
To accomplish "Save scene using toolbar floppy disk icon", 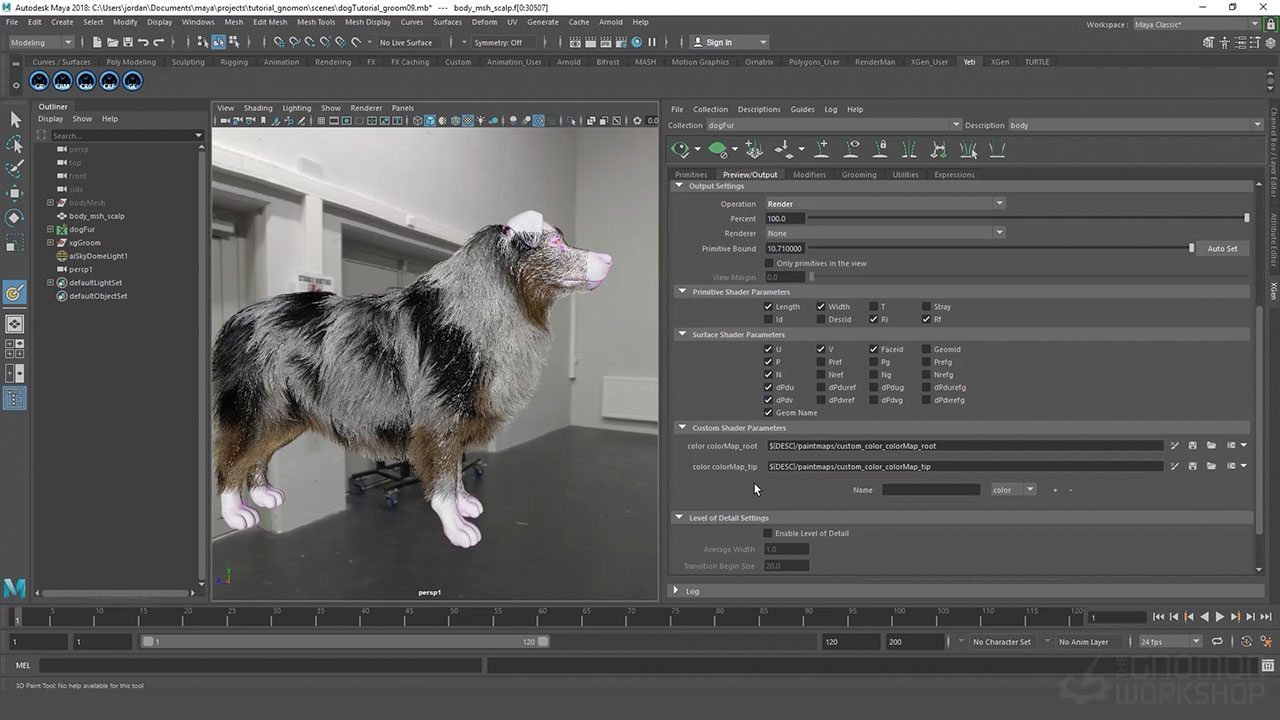I will (x=127, y=42).
